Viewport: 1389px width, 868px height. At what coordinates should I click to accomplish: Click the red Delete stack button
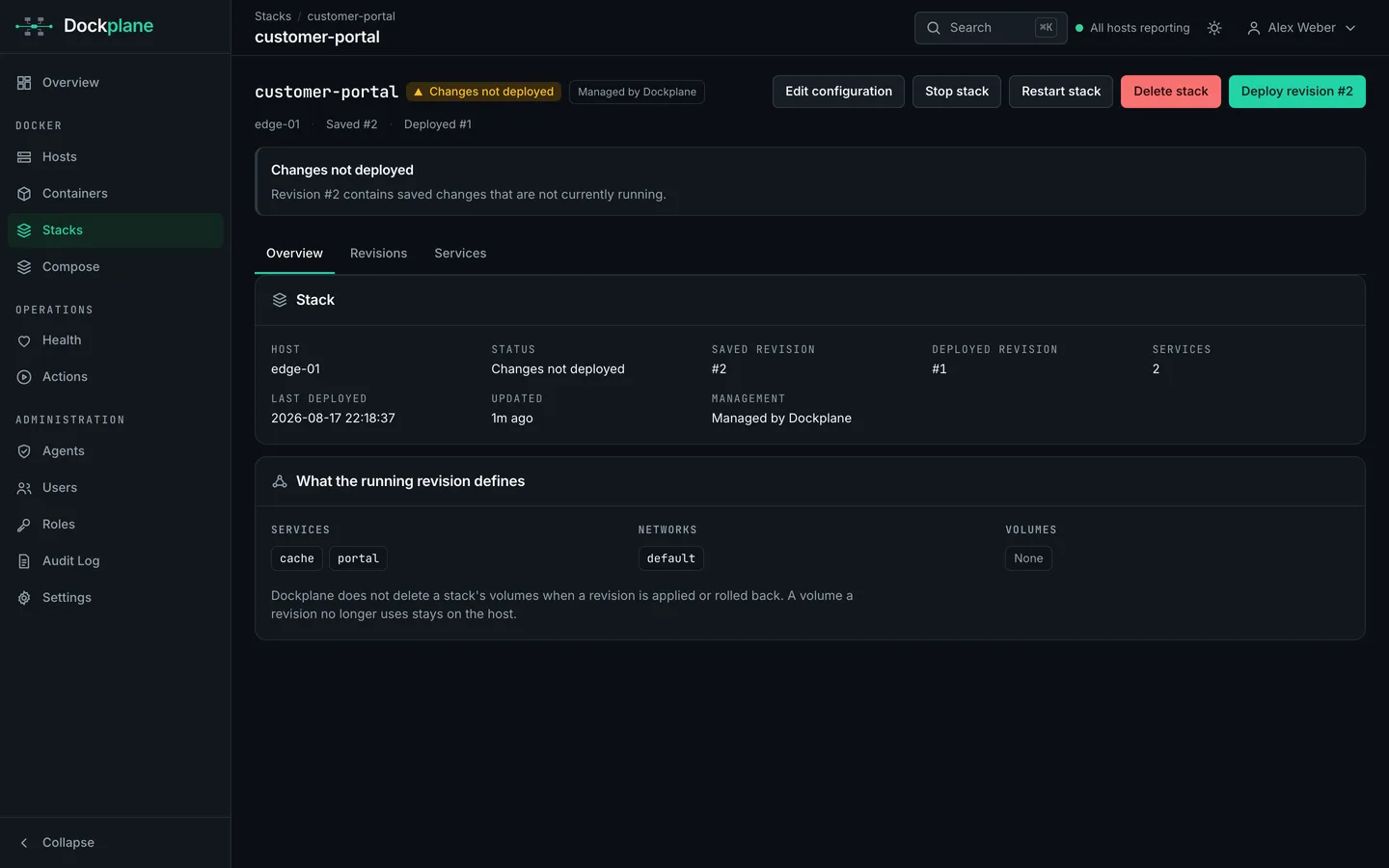coord(1171,92)
